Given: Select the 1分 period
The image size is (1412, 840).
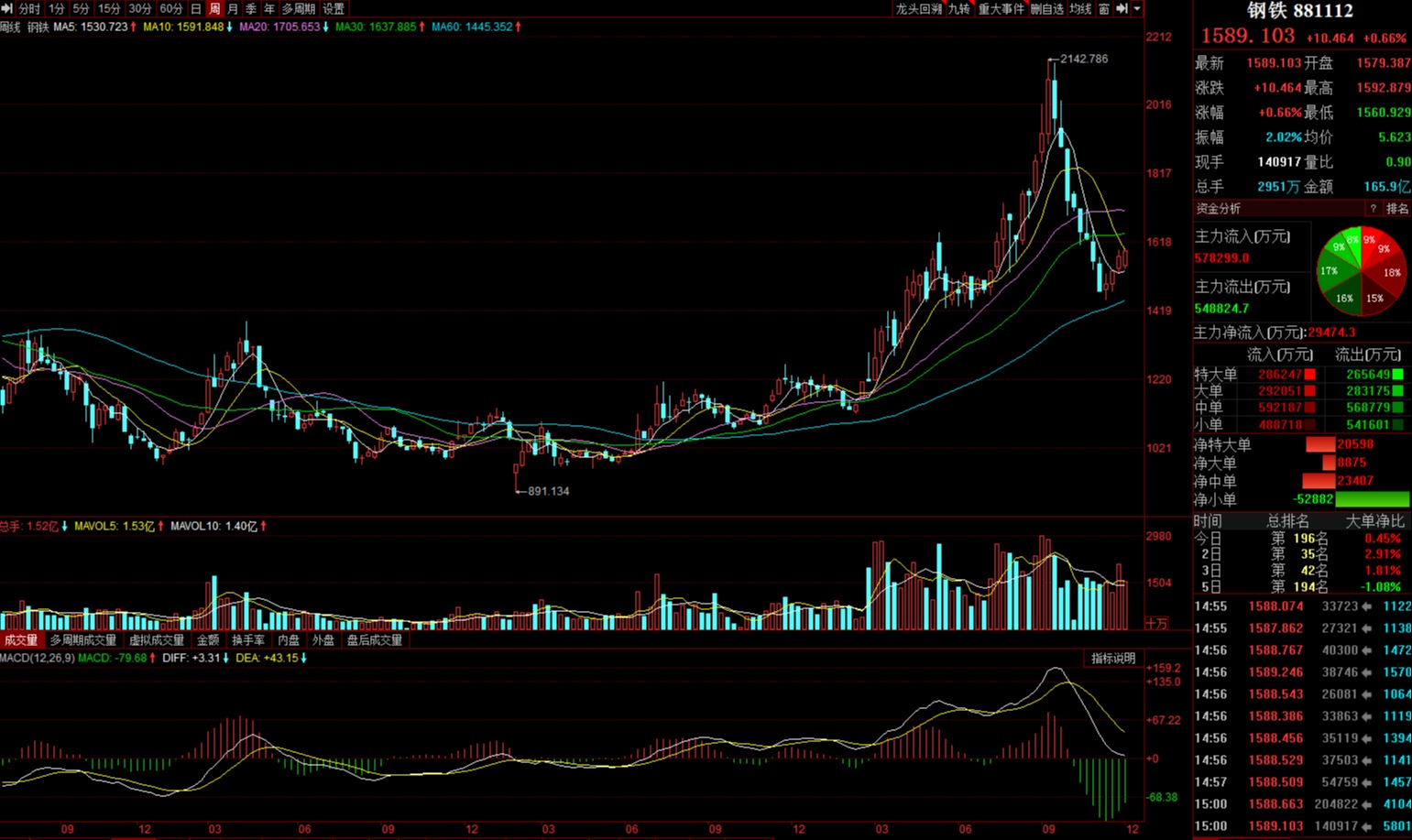Looking at the screenshot, I should pos(56,8).
